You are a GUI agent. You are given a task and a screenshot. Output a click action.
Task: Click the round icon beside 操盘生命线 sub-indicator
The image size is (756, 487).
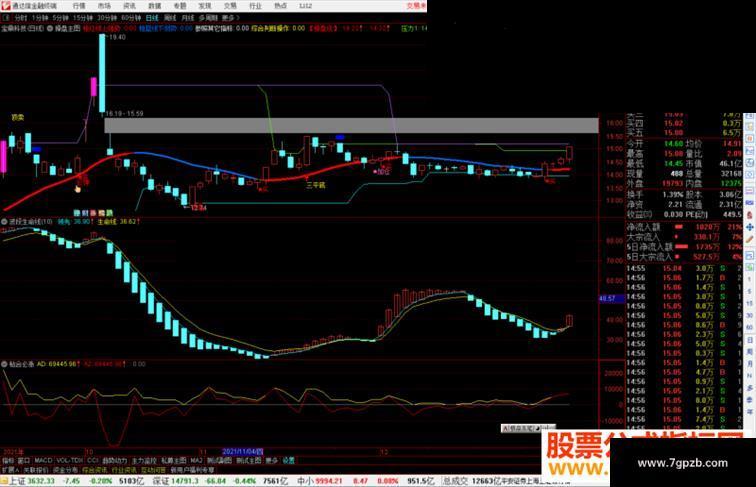click(x=4, y=221)
